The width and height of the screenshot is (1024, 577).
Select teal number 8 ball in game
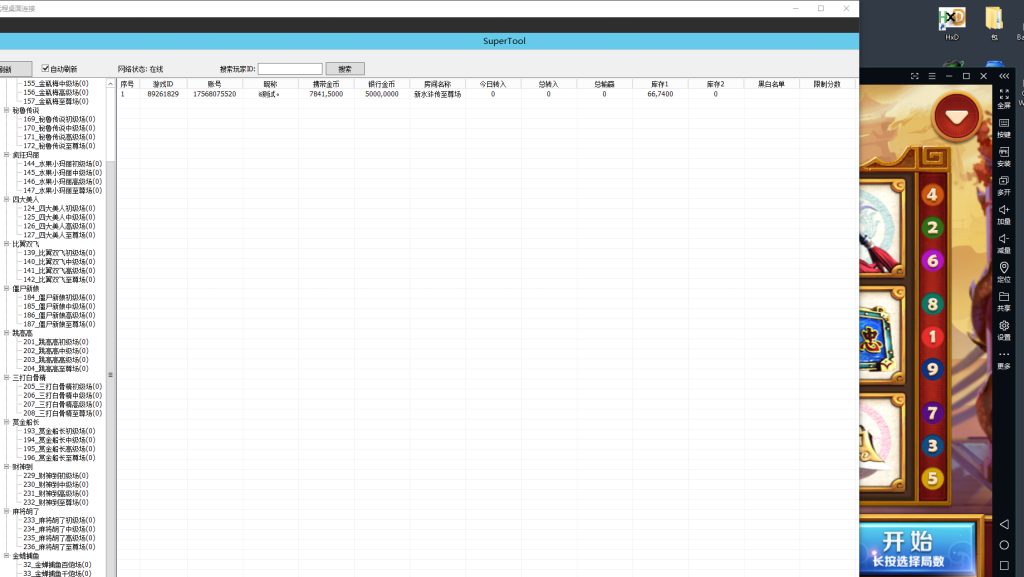(x=933, y=304)
